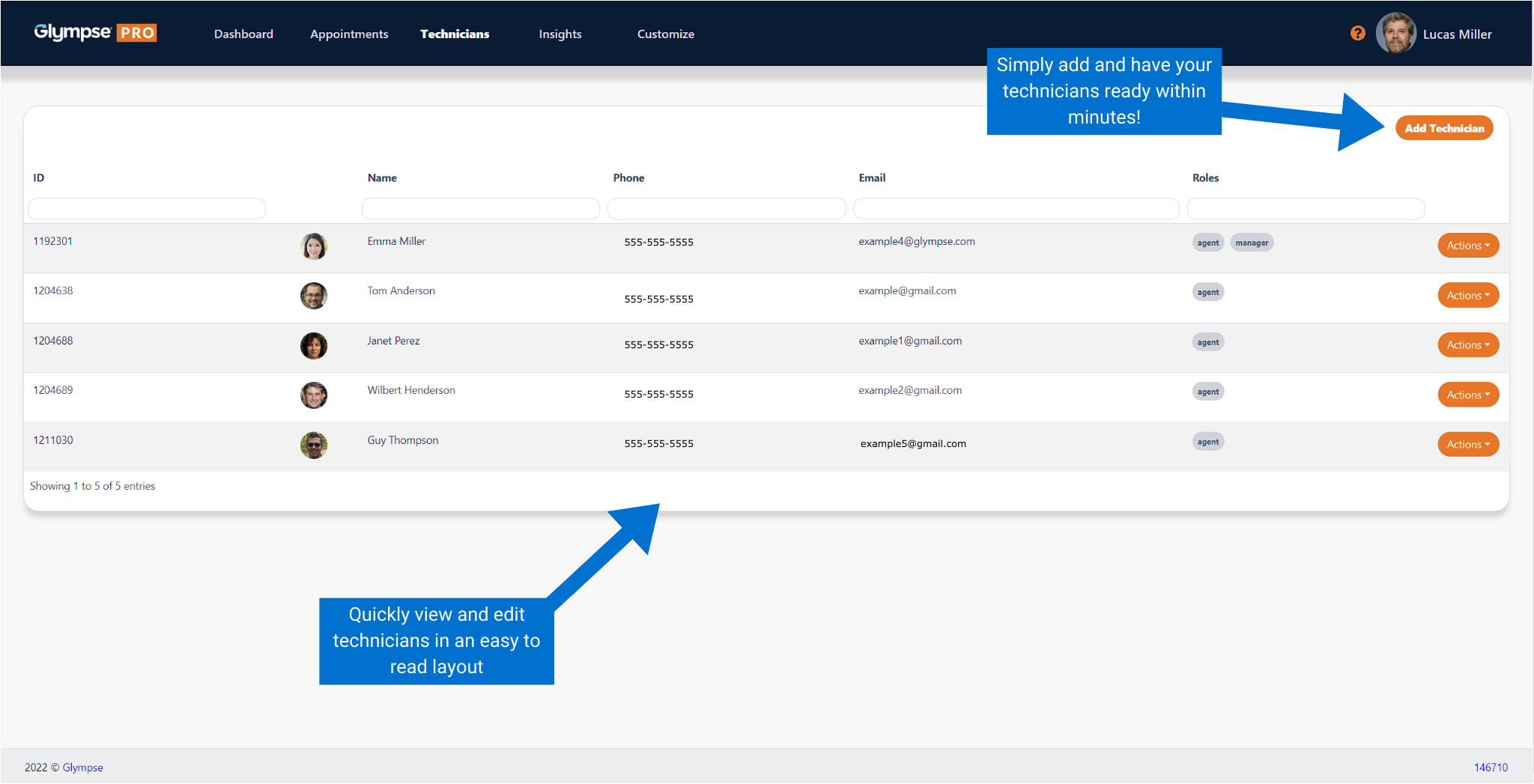The height and width of the screenshot is (784, 1534).
Task: Open Lucas Miller's profile avatar
Action: [x=1395, y=34]
